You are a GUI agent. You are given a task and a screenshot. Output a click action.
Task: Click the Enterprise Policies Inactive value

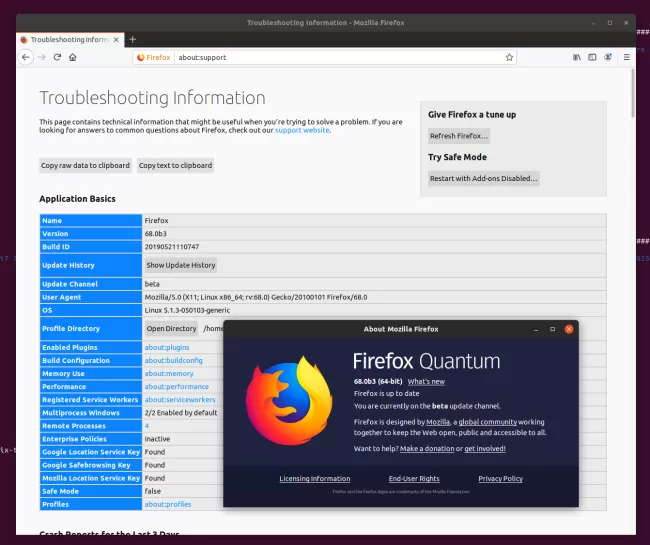pyautogui.click(x=157, y=439)
